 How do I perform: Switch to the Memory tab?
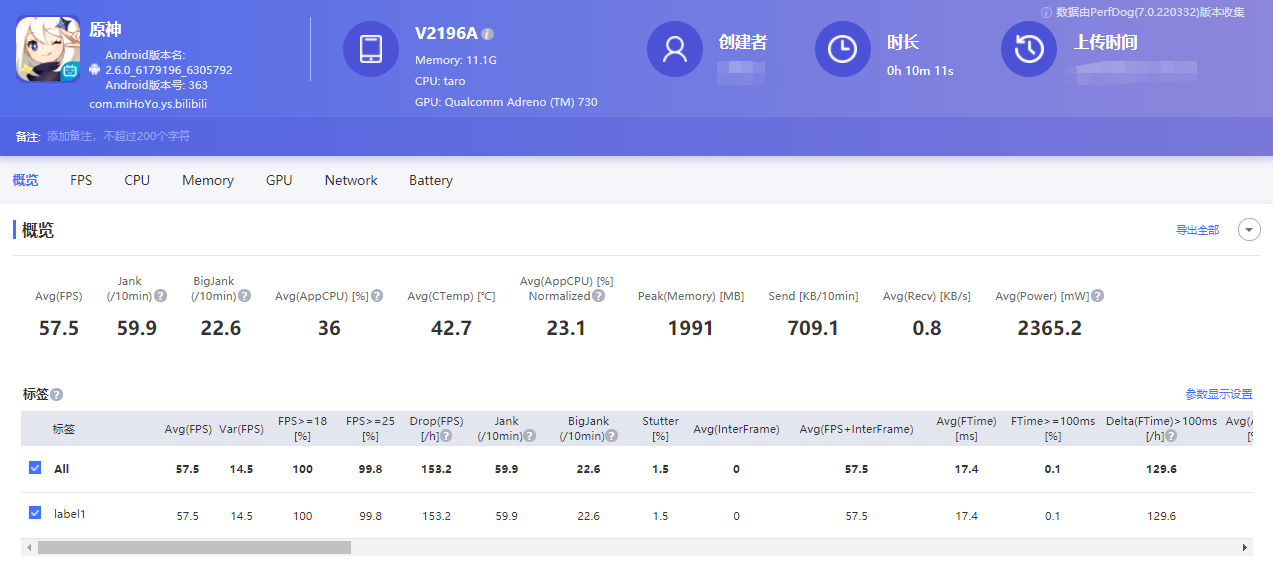pos(208,180)
